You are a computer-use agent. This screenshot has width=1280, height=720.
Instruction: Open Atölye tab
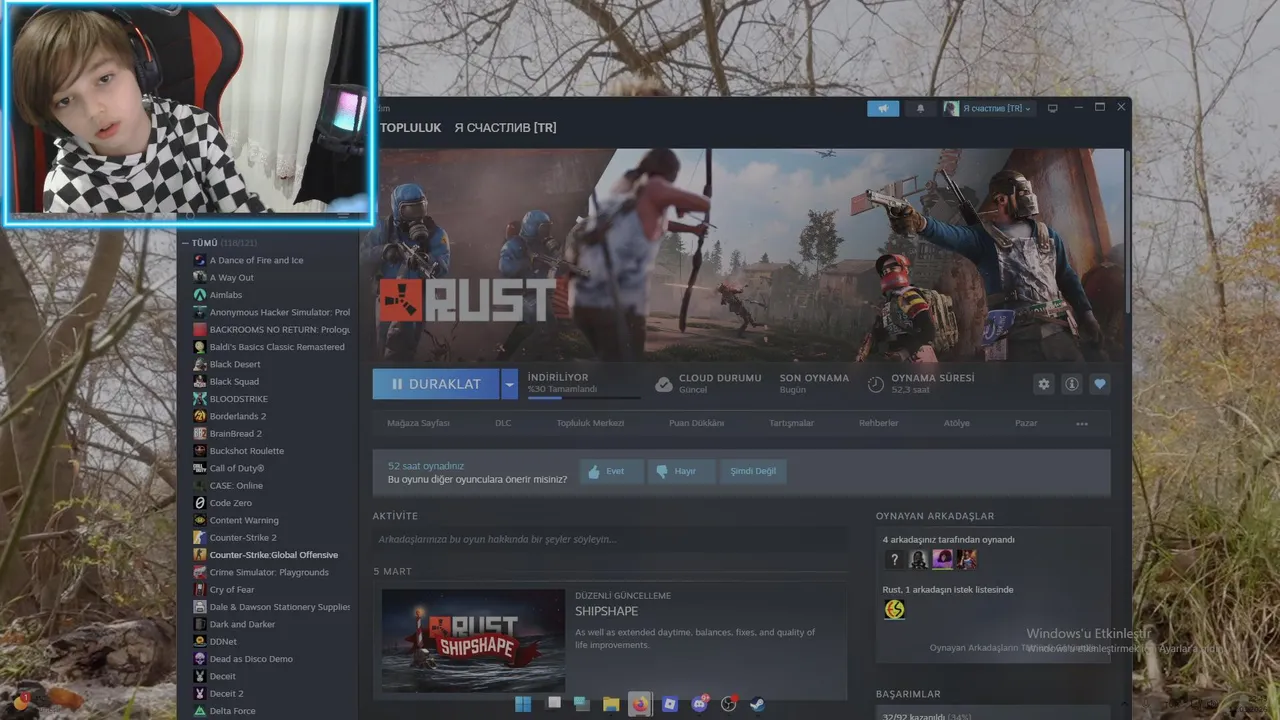957,423
